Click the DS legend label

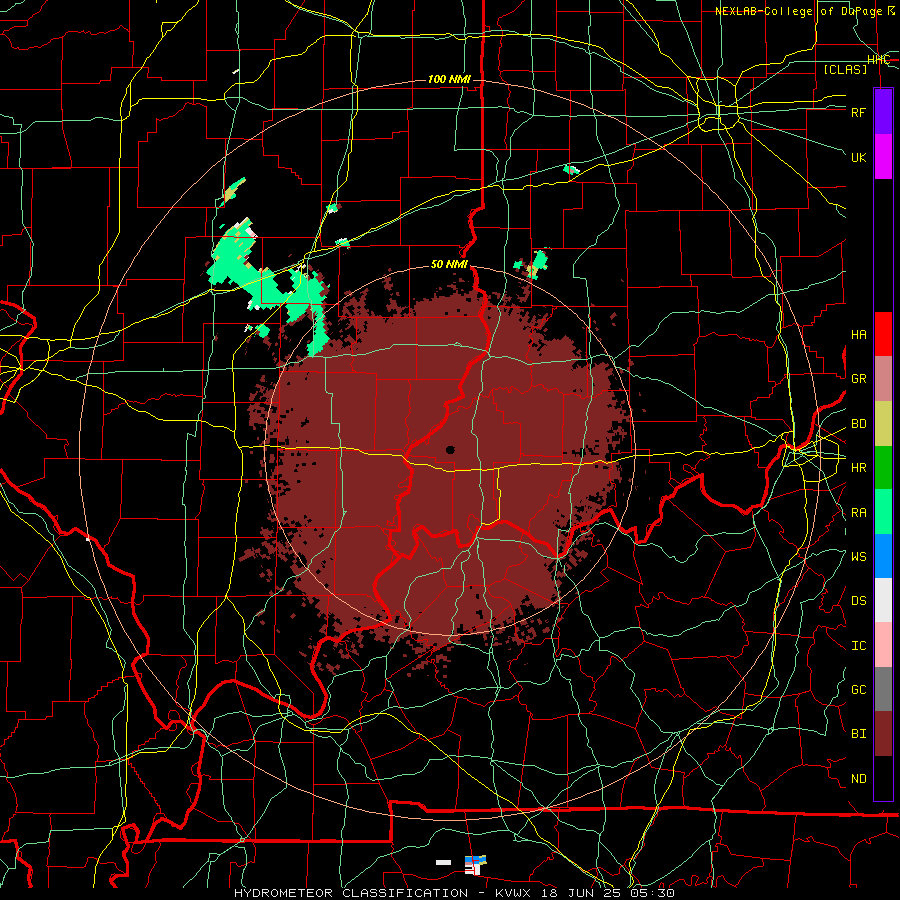click(x=859, y=601)
